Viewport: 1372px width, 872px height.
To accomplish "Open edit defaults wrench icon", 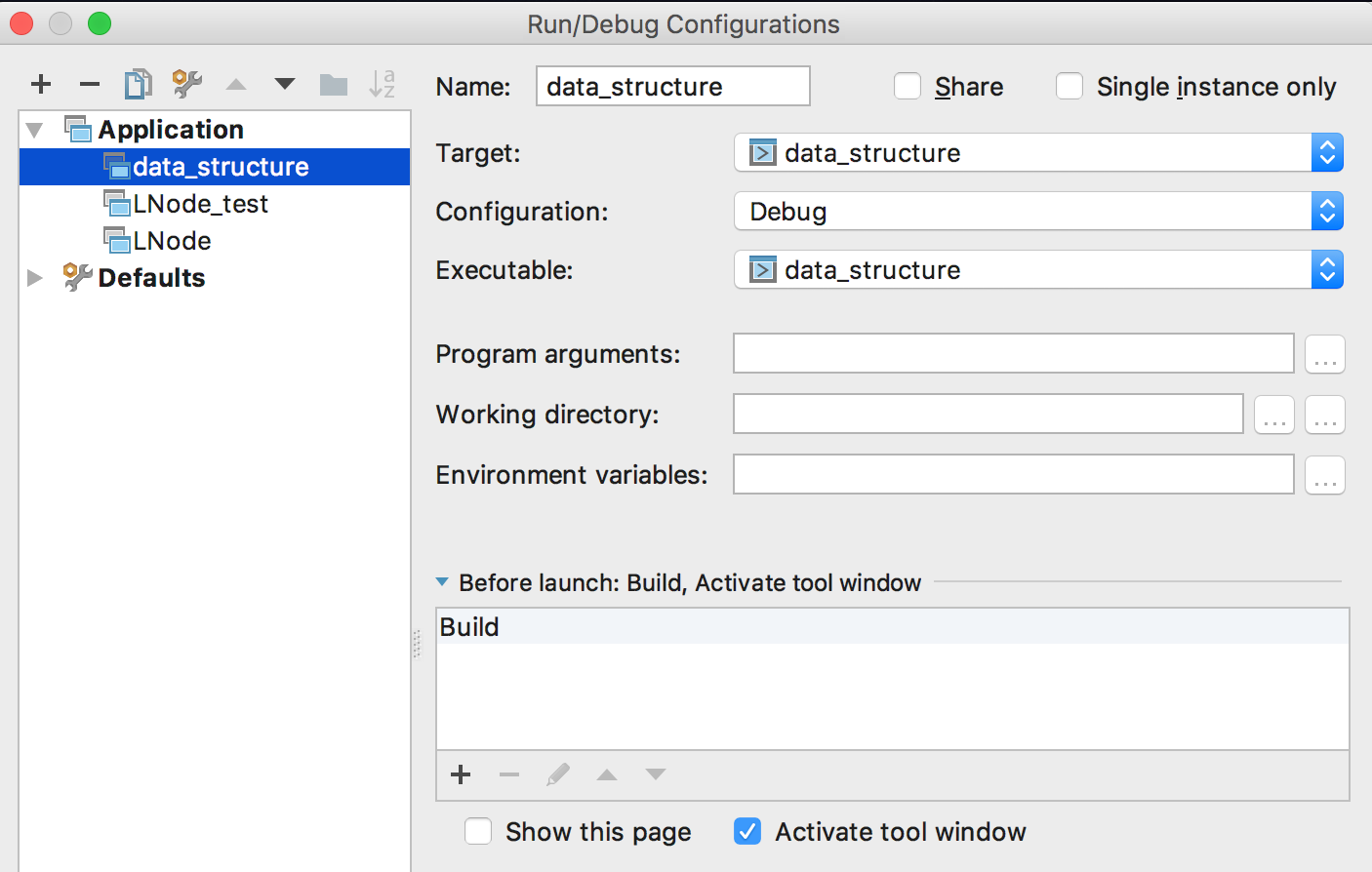I will click(x=186, y=85).
